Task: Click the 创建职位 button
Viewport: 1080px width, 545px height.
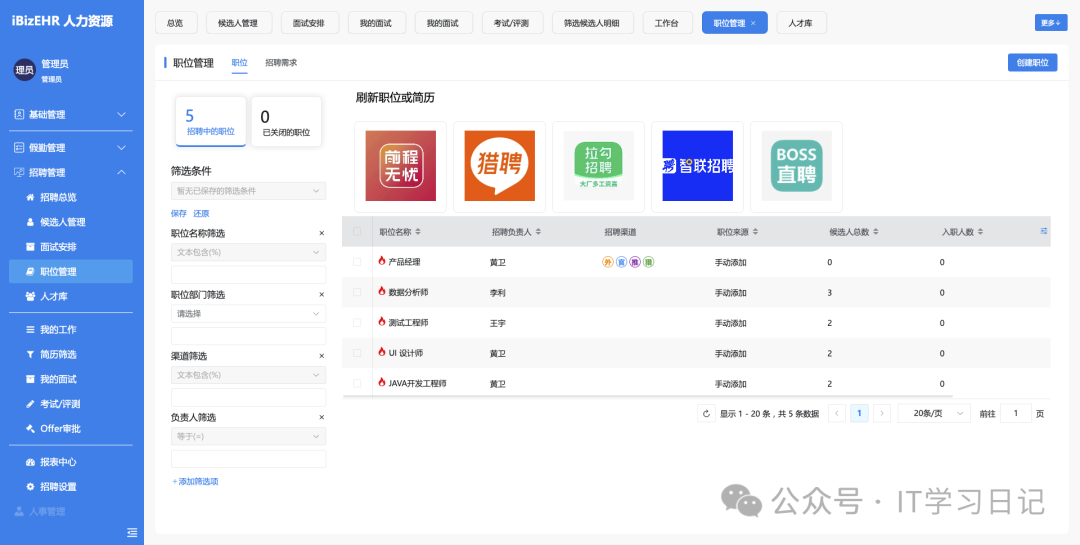Action: 1032,63
